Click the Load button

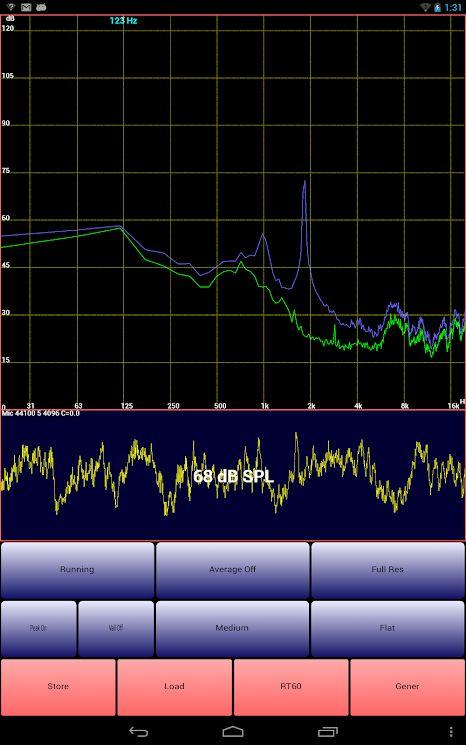point(174,687)
